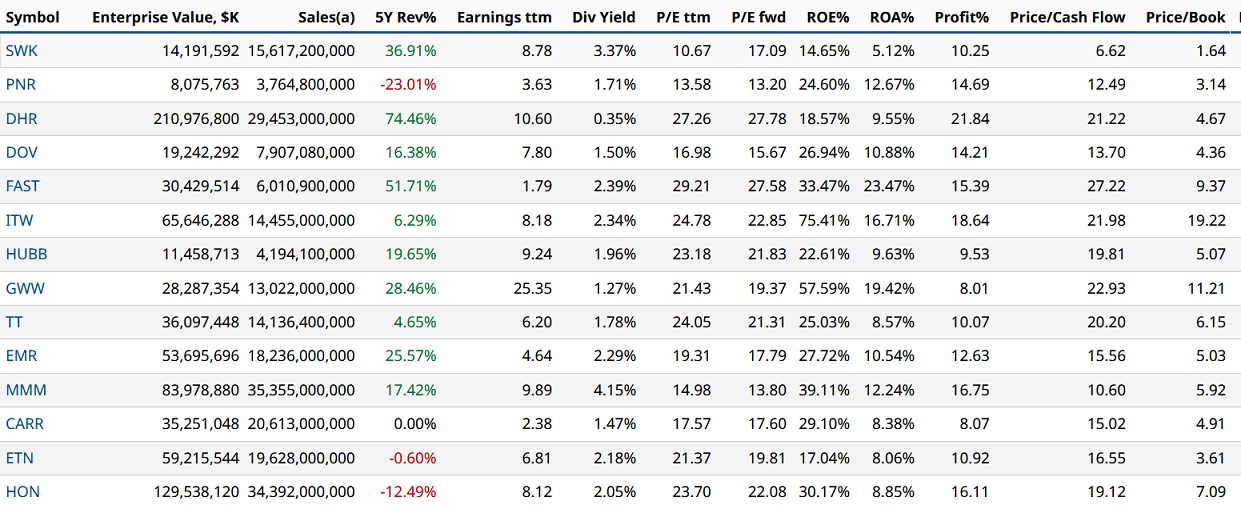This screenshot has width=1241, height=505.
Task: Open the EMR ticker link
Action: pos(23,356)
